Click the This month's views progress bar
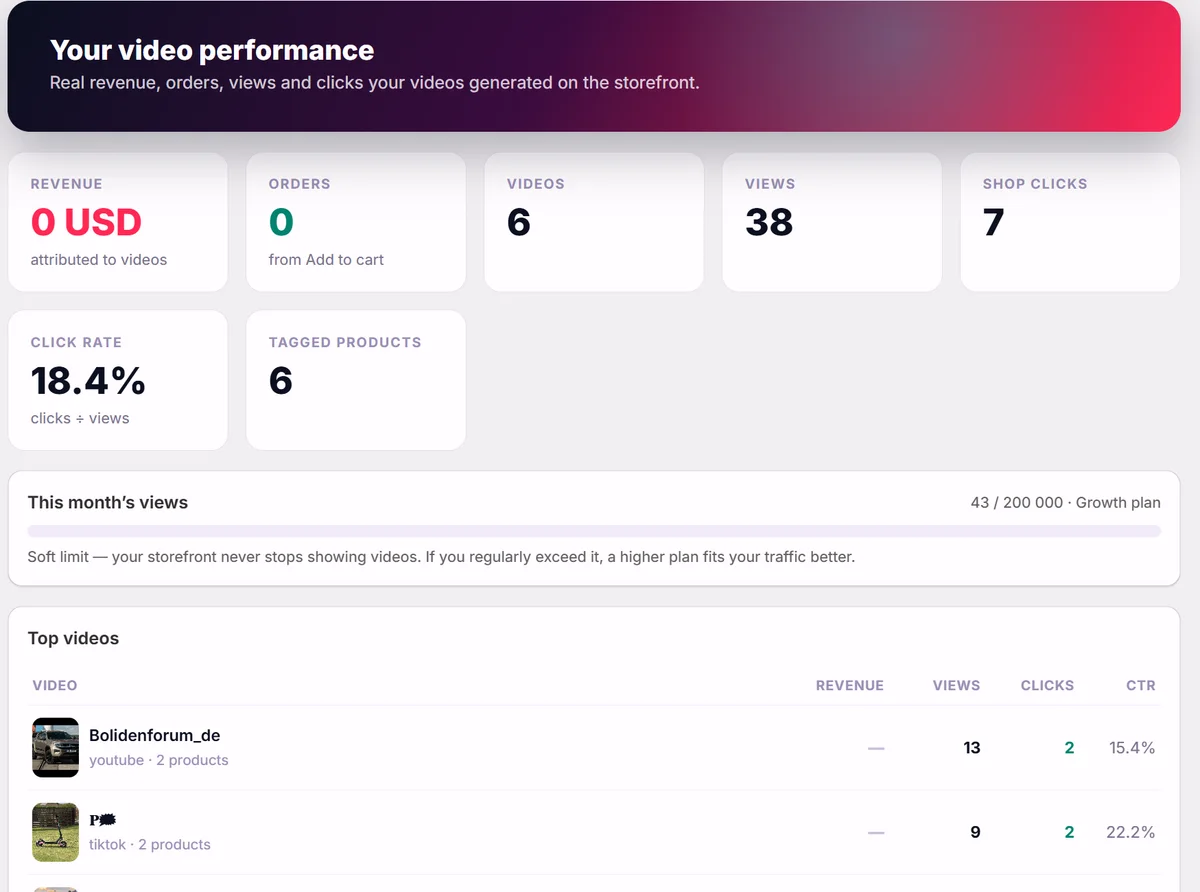The height and width of the screenshot is (892, 1200). click(x=594, y=531)
